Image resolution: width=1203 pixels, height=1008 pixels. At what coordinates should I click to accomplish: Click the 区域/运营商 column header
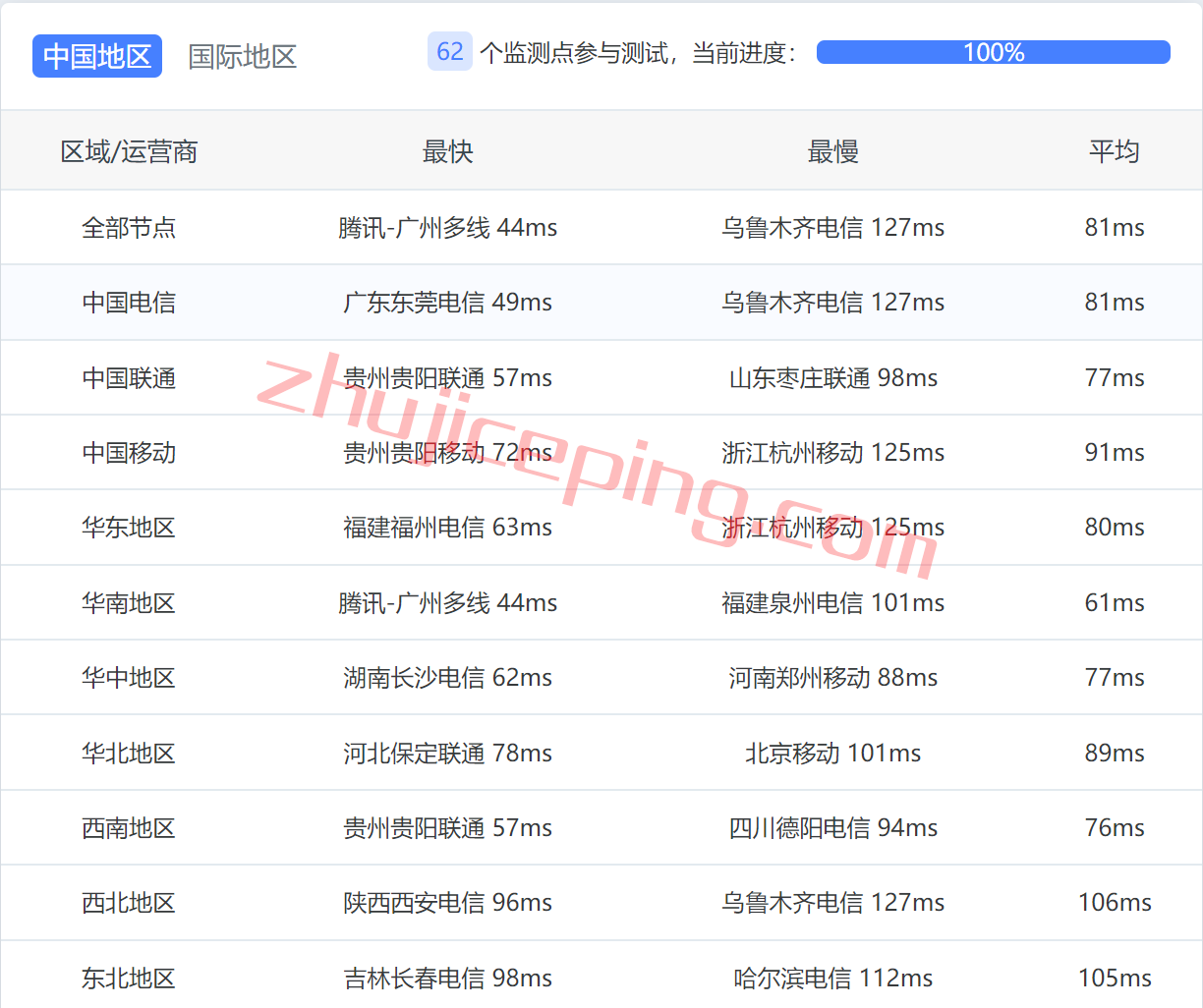pos(130,151)
